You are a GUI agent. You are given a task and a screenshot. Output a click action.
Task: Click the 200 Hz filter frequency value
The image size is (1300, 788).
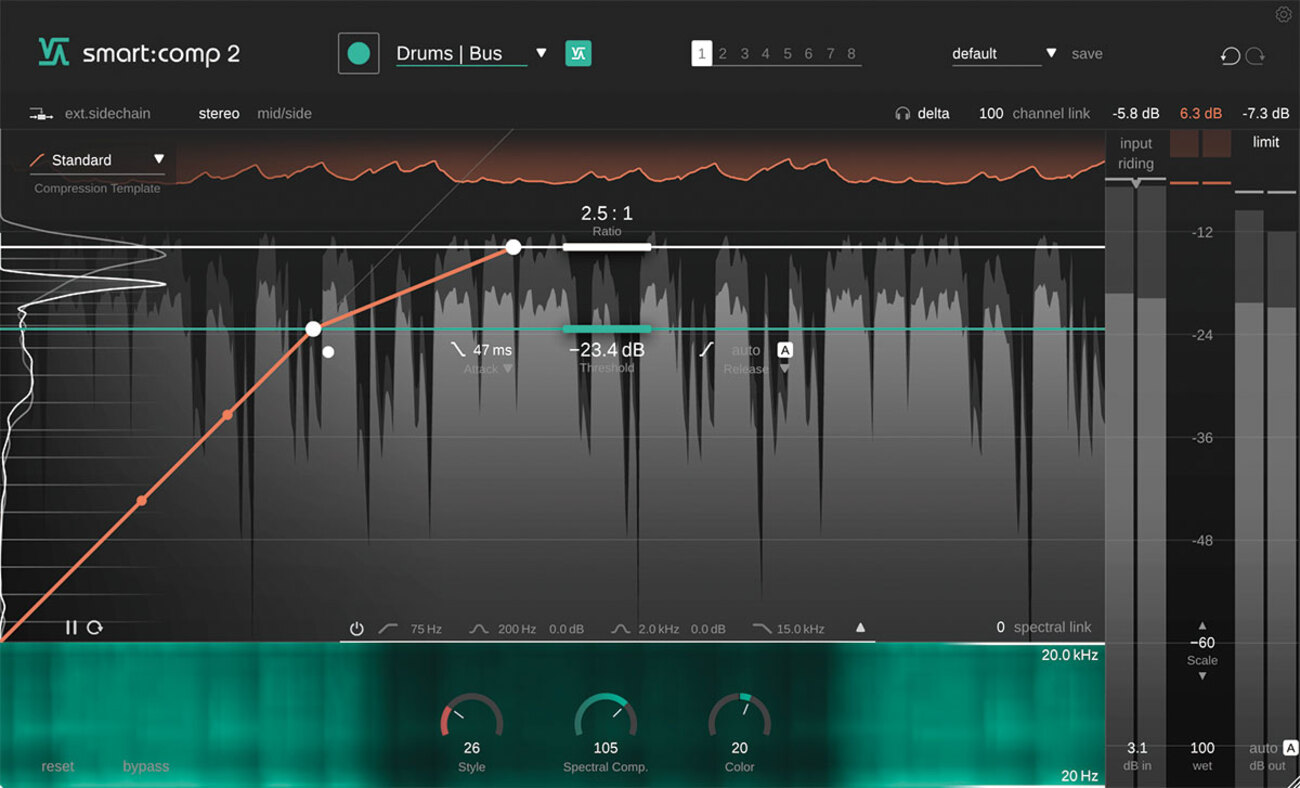tap(517, 629)
